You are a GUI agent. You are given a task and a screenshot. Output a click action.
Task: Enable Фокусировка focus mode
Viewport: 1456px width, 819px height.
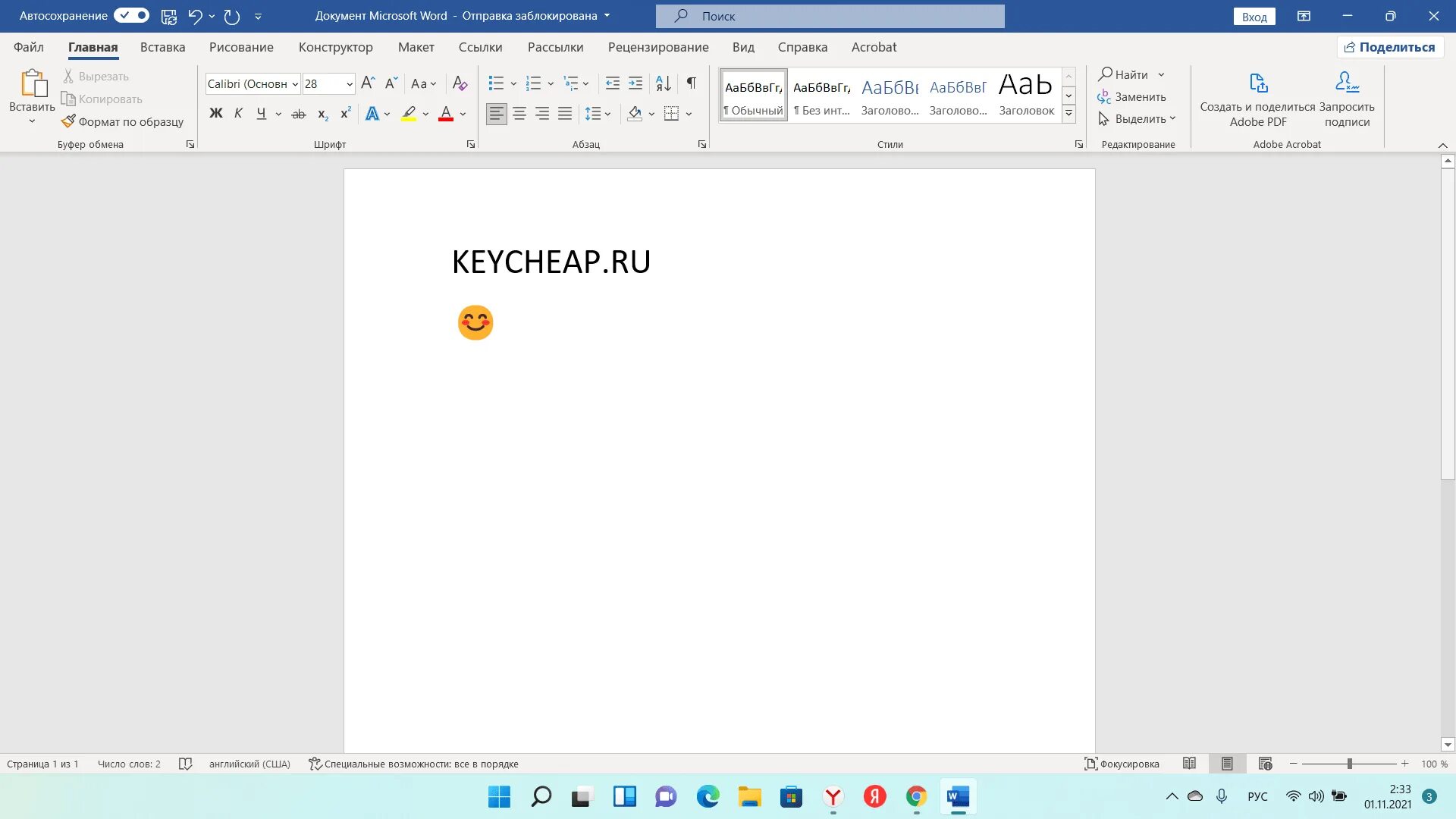click(x=1122, y=764)
